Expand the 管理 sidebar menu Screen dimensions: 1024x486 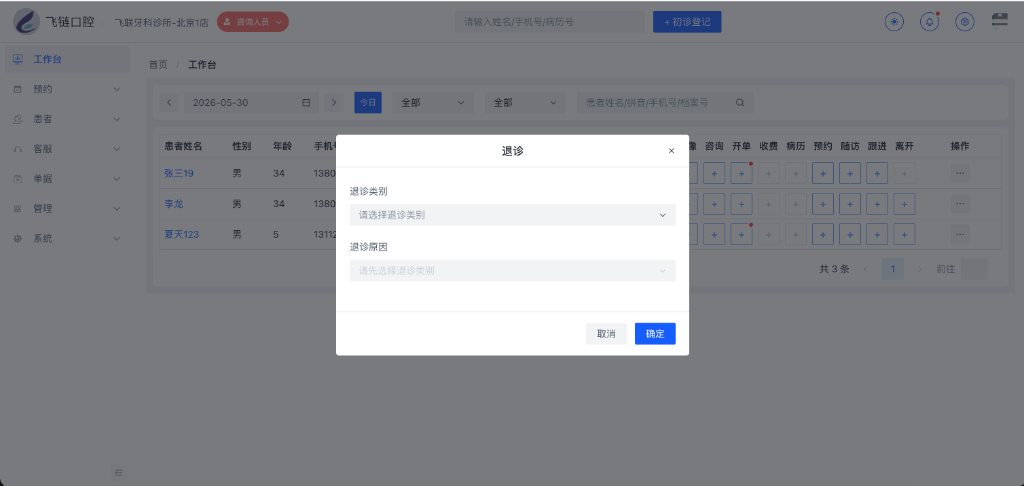tap(67, 209)
